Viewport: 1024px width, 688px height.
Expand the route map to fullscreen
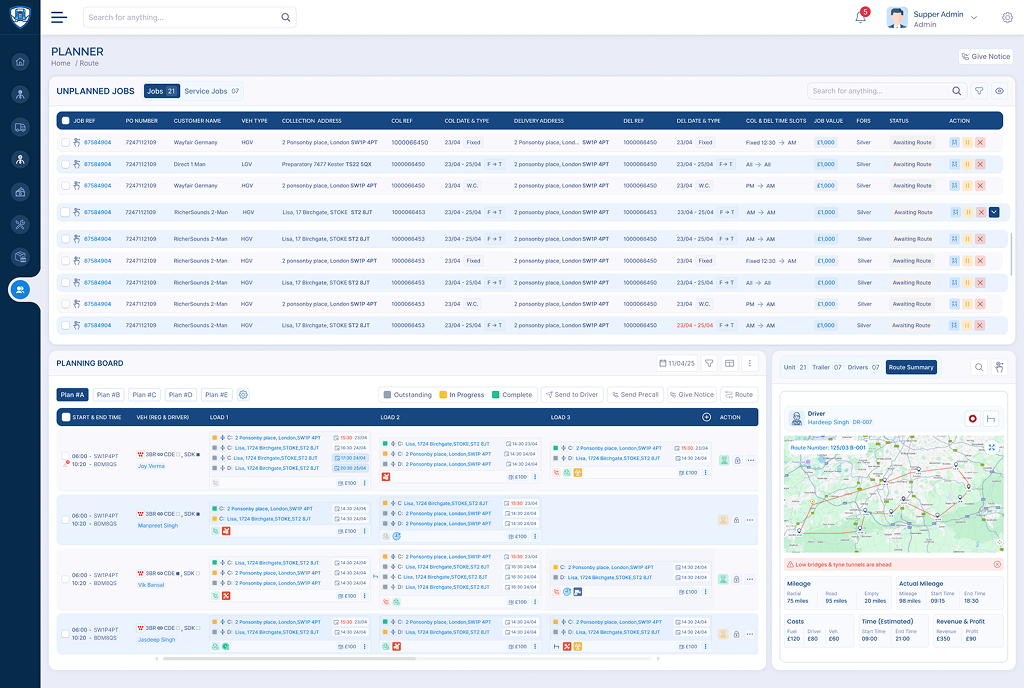tap(992, 447)
